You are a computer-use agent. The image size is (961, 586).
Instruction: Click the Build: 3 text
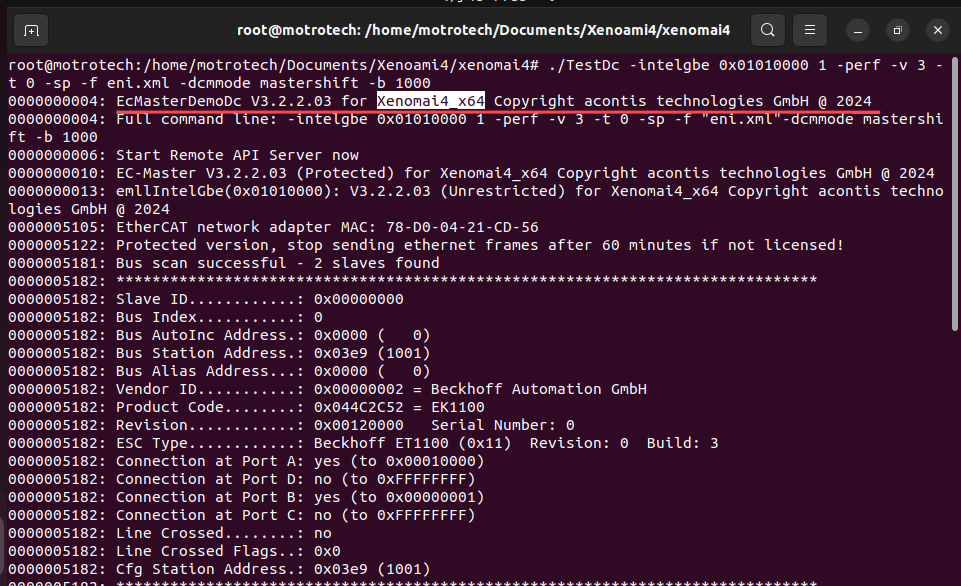click(x=682, y=443)
